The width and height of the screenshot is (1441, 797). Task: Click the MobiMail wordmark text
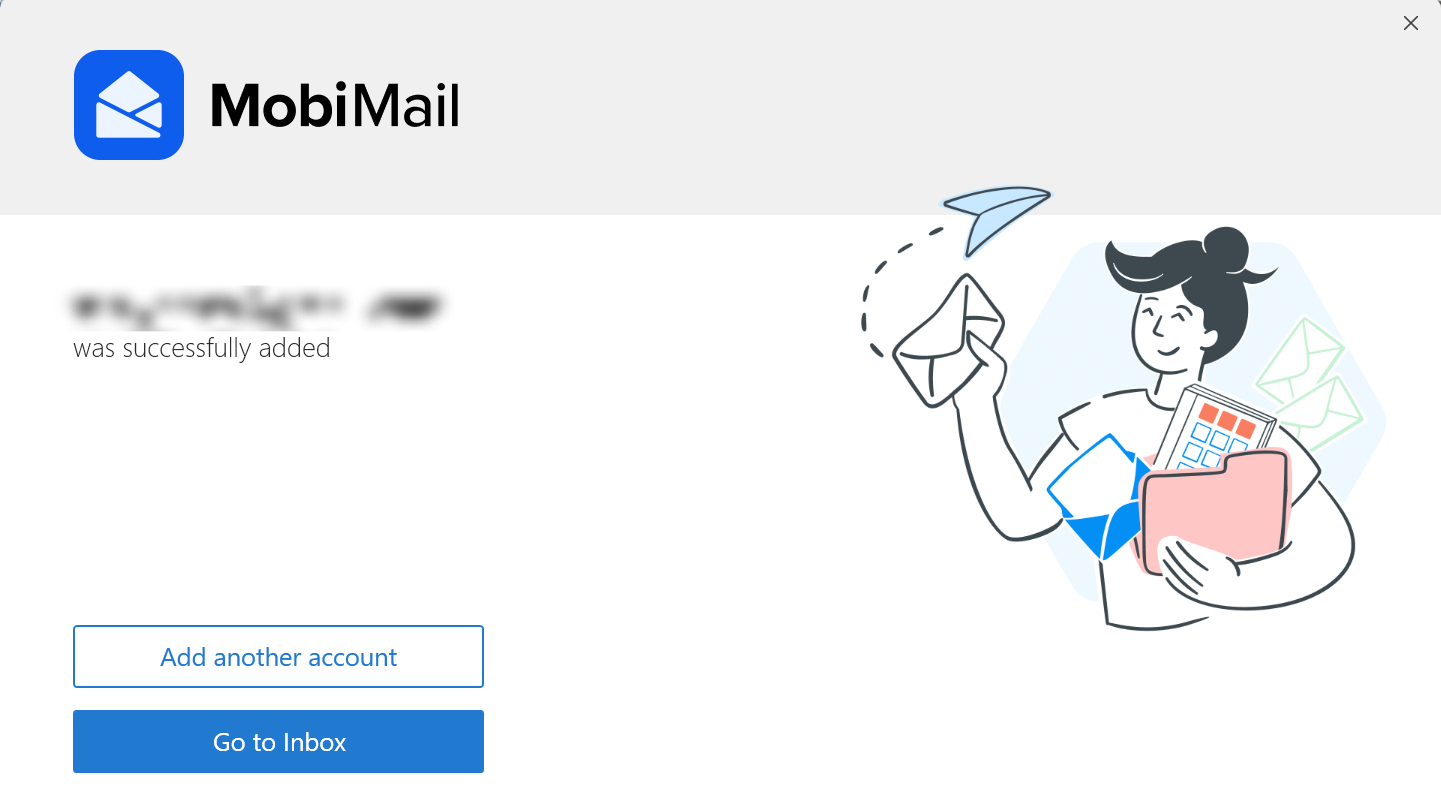point(335,105)
